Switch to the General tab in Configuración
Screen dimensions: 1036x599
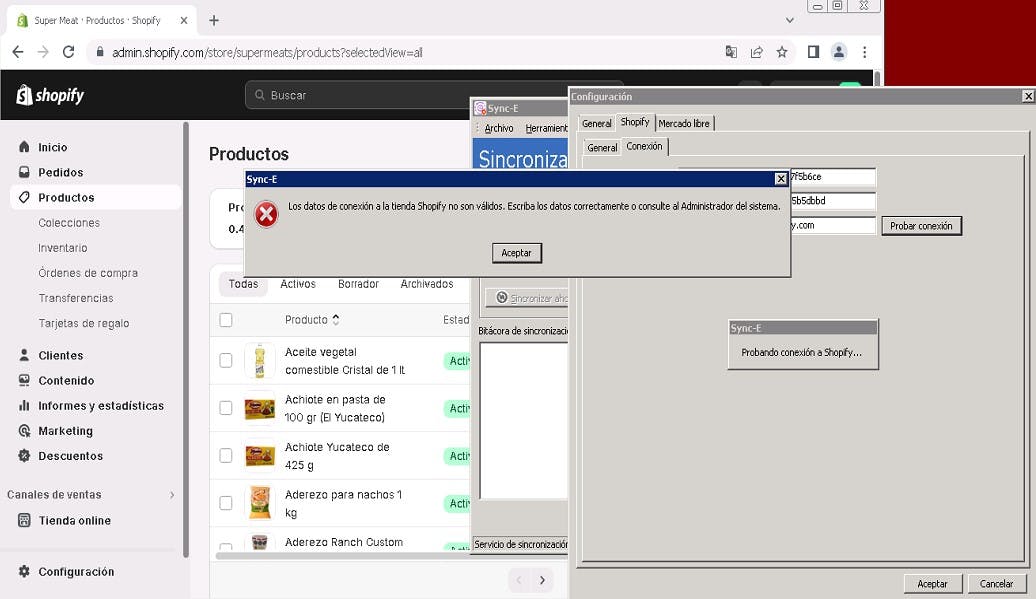[x=596, y=123]
